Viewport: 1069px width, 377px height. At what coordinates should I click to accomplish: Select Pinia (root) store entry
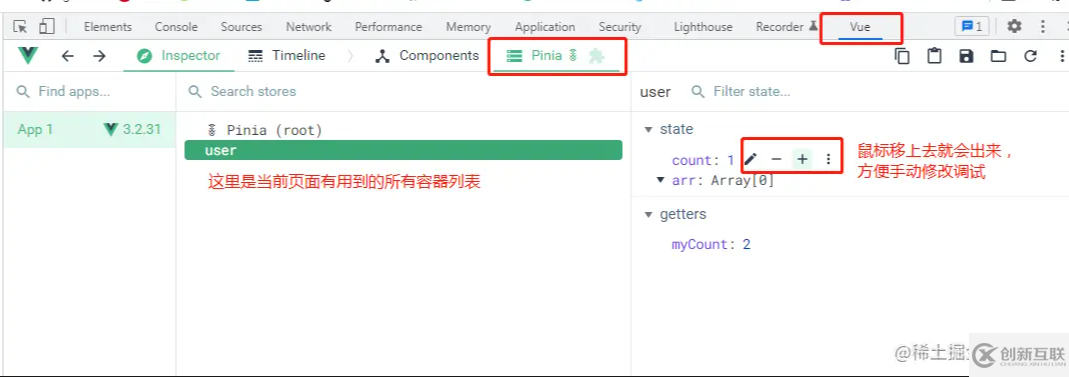click(x=402, y=130)
